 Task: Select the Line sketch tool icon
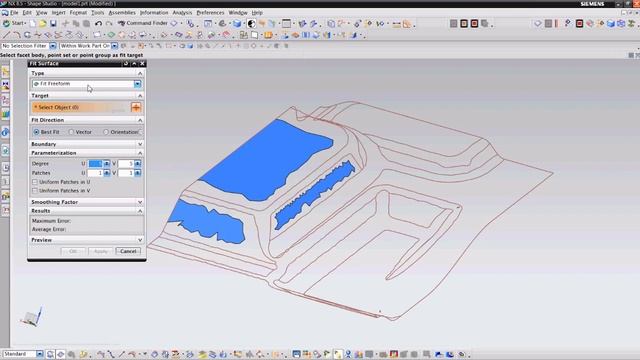click(7, 35)
